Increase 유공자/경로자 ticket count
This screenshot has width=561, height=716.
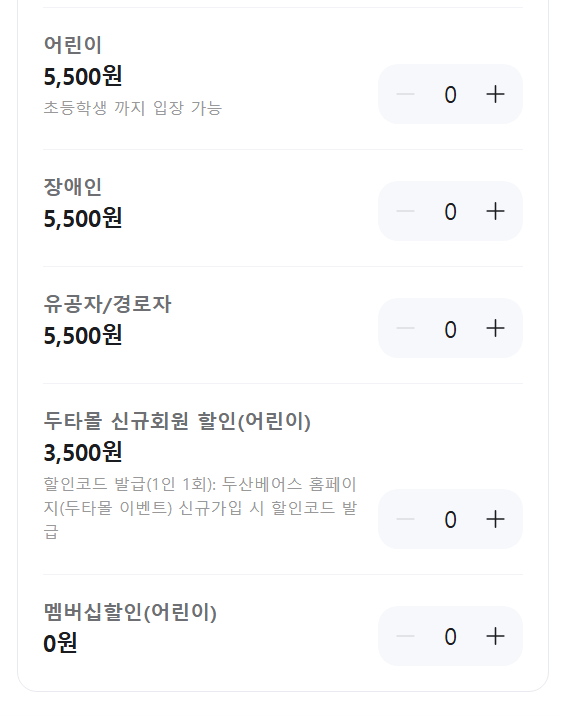coord(495,328)
